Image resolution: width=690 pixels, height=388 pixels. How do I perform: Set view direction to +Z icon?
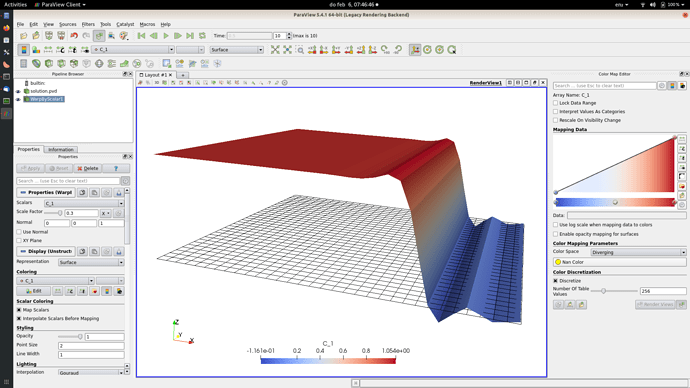pyautogui.click(x=361, y=50)
